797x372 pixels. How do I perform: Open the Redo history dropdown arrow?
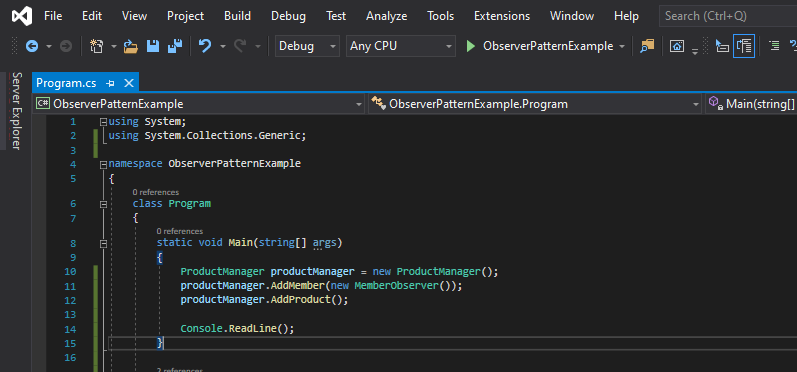(x=258, y=47)
